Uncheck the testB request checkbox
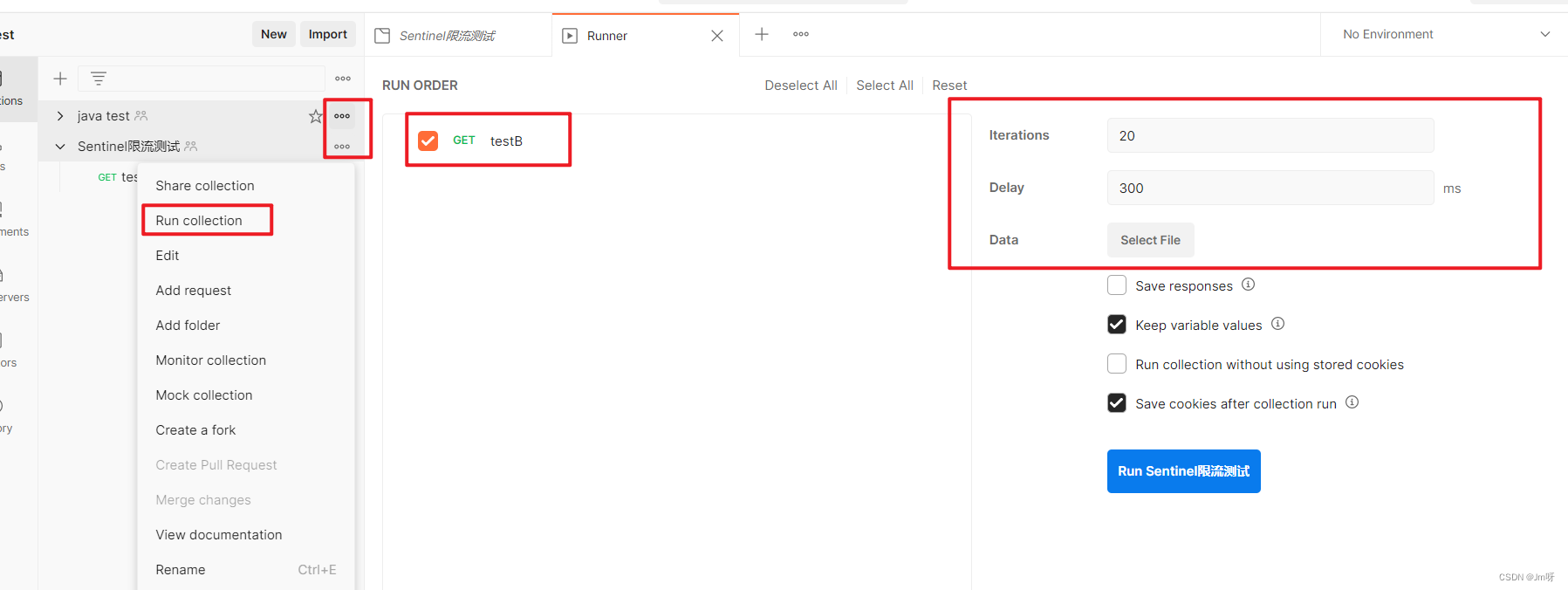The width and height of the screenshot is (1568, 590). (x=428, y=141)
